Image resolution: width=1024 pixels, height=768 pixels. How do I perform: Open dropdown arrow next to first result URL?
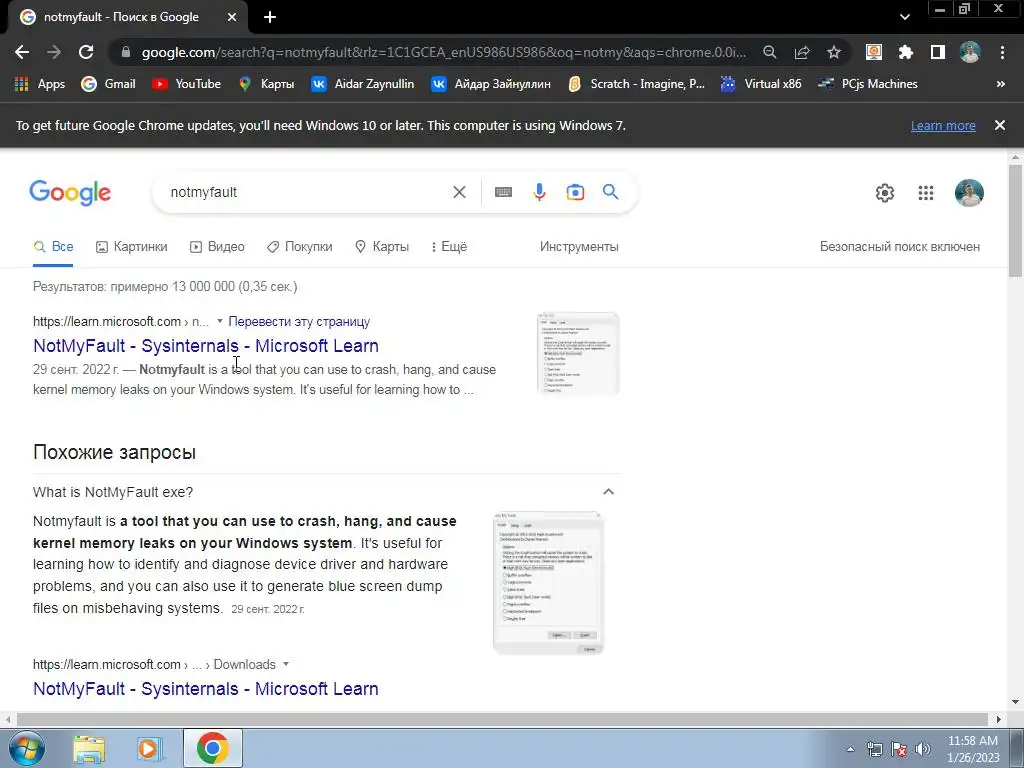219,321
